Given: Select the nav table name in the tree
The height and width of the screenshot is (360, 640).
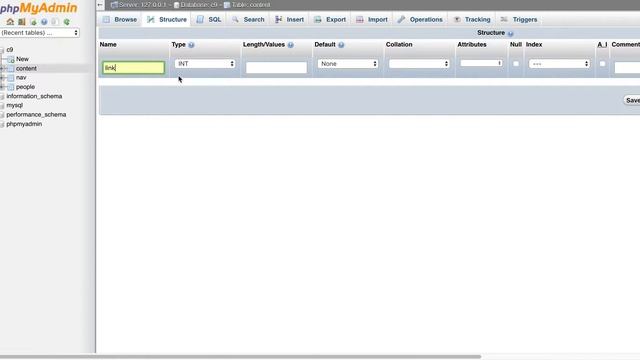Looking at the screenshot, I should (x=21, y=78).
